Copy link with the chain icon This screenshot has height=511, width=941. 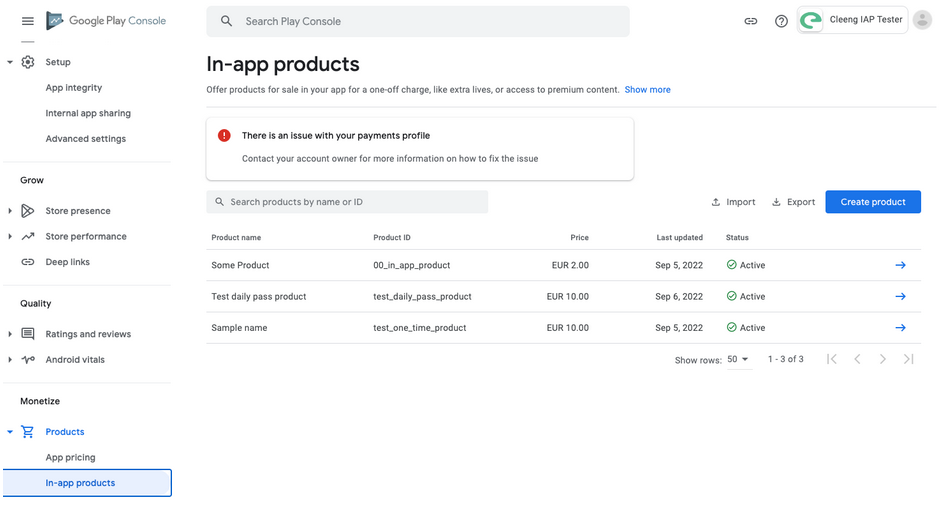pos(751,21)
